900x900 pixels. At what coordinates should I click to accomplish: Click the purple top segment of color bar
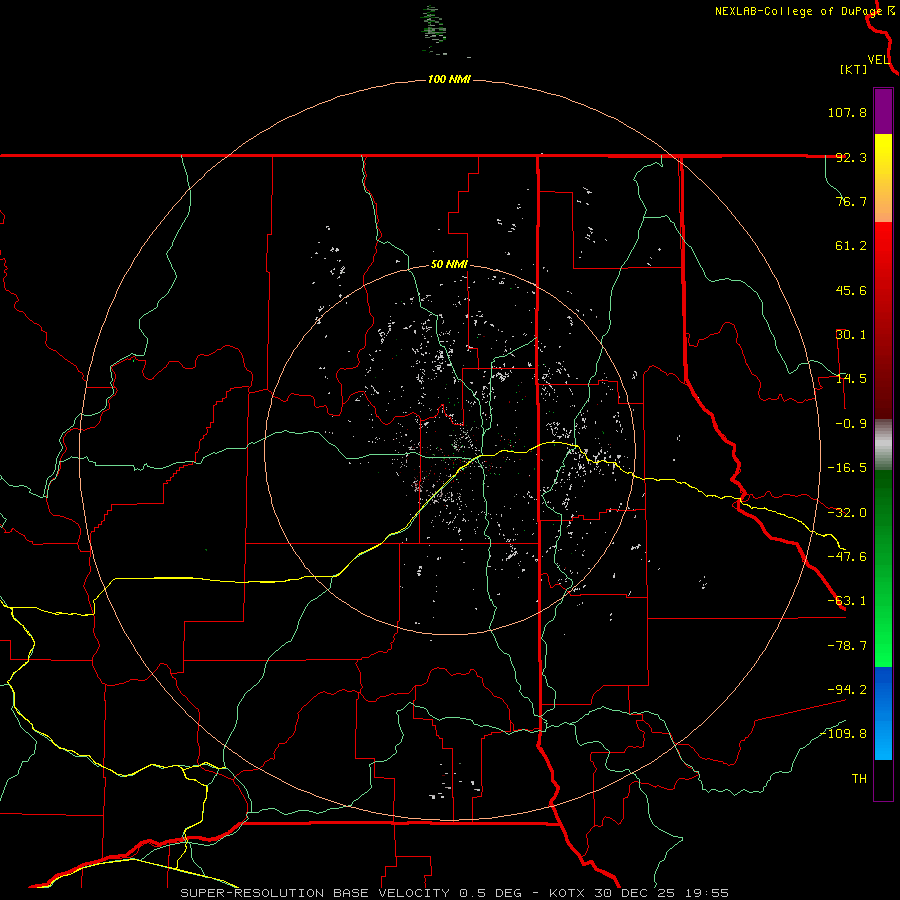[883, 111]
